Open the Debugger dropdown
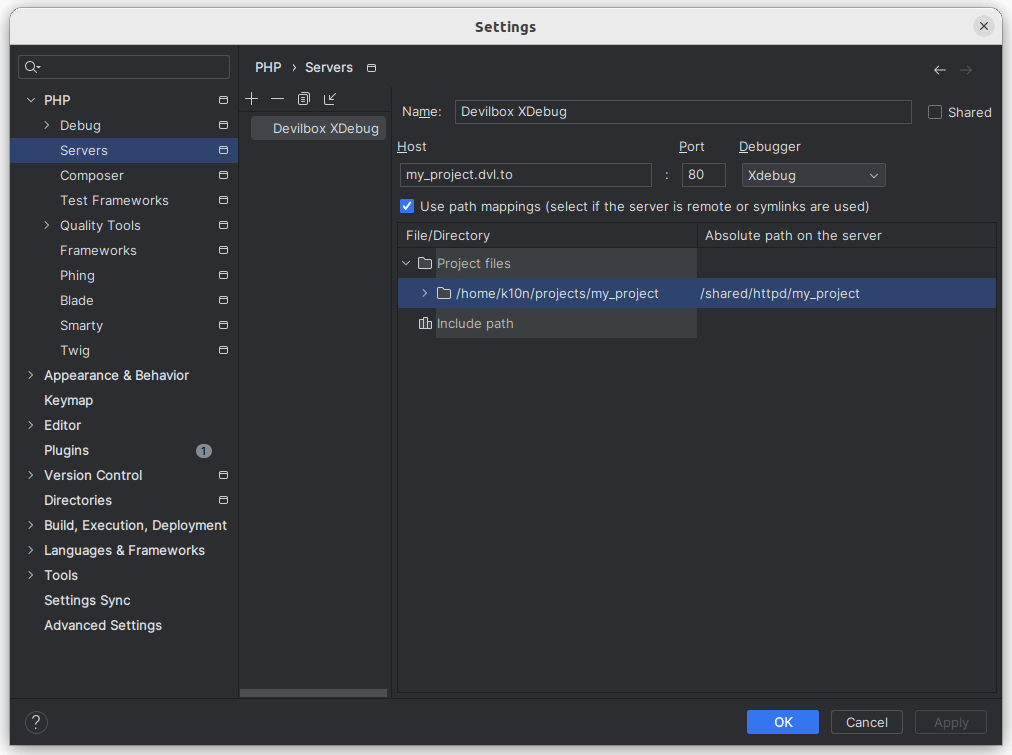This screenshot has height=755, width=1012. coord(813,176)
